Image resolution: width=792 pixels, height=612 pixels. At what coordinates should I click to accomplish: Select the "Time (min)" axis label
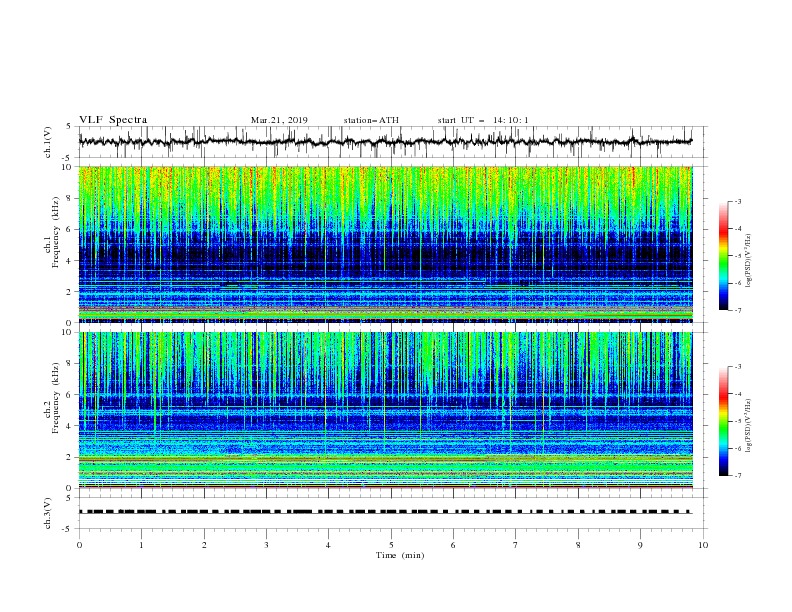(400, 555)
